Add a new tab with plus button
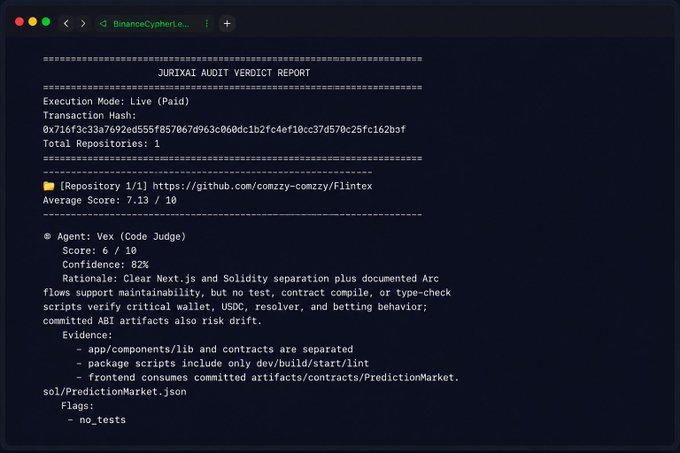 pos(227,23)
